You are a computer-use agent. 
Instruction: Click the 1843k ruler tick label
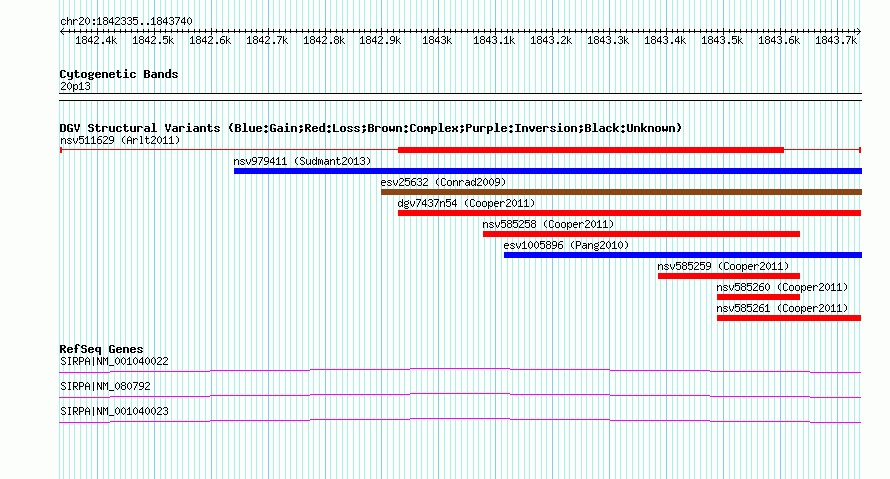coord(437,40)
